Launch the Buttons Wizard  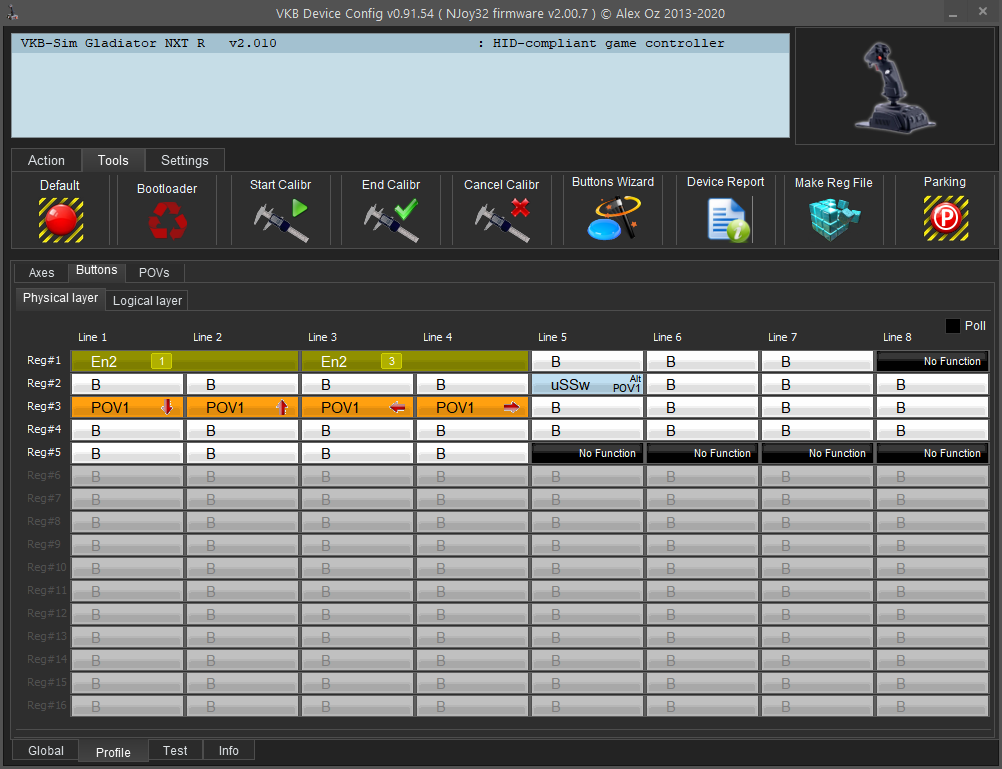coord(613,218)
